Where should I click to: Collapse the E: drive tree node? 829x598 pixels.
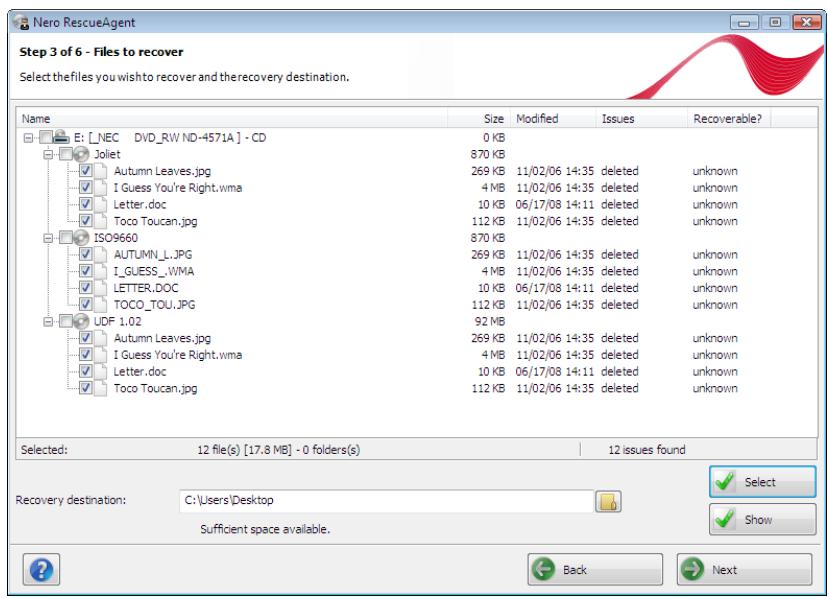pyautogui.click(x=29, y=138)
